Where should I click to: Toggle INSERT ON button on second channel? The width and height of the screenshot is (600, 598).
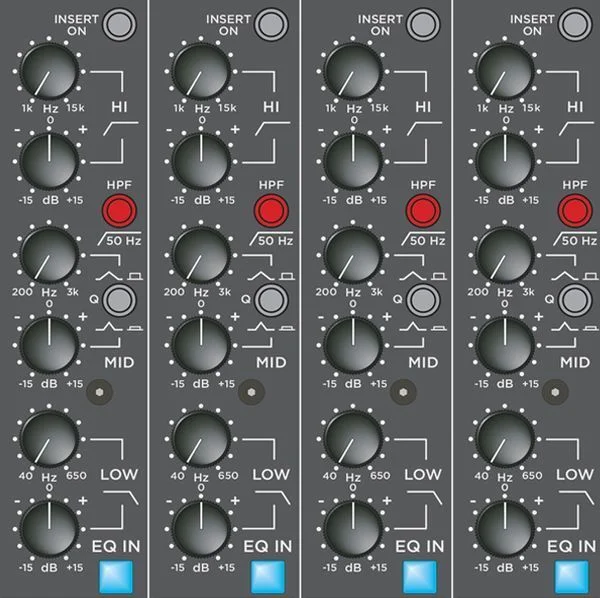(271, 24)
